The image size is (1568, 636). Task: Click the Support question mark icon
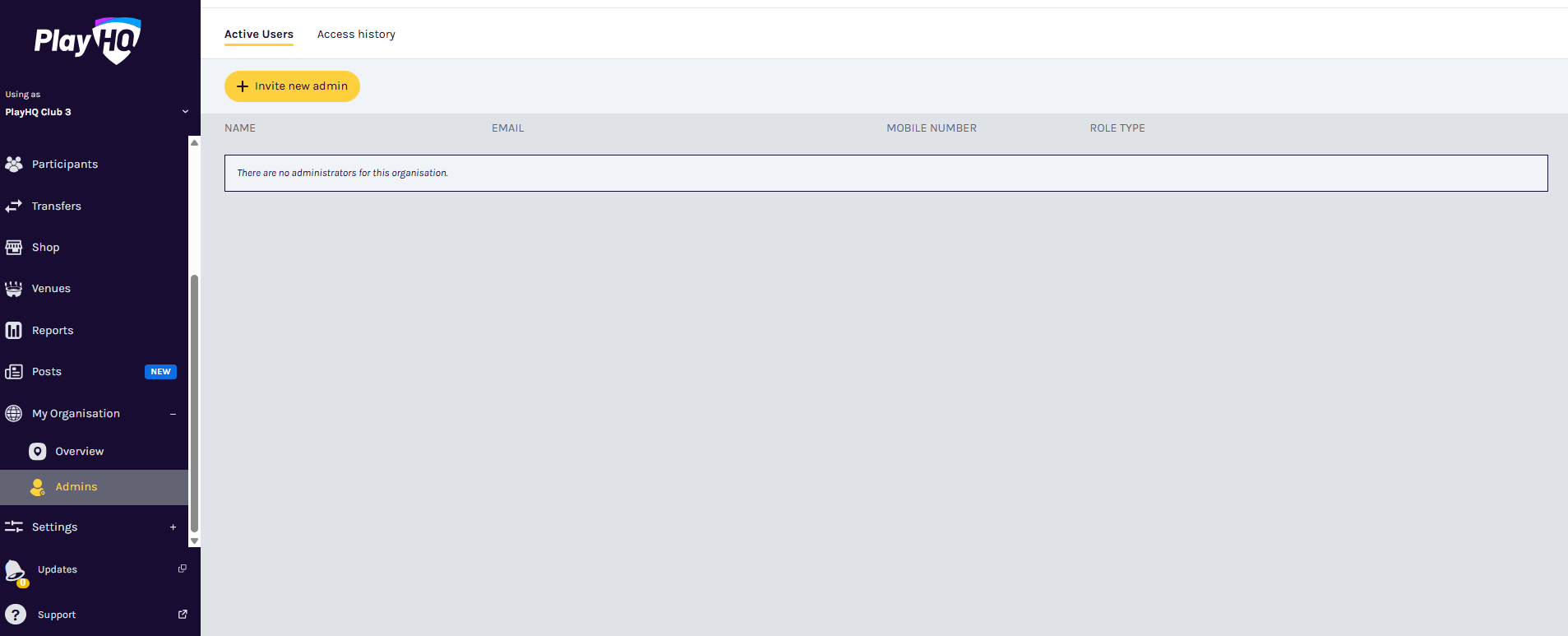click(x=15, y=615)
